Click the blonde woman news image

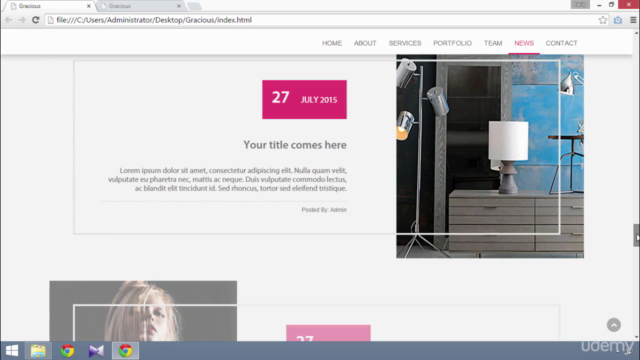point(143,311)
